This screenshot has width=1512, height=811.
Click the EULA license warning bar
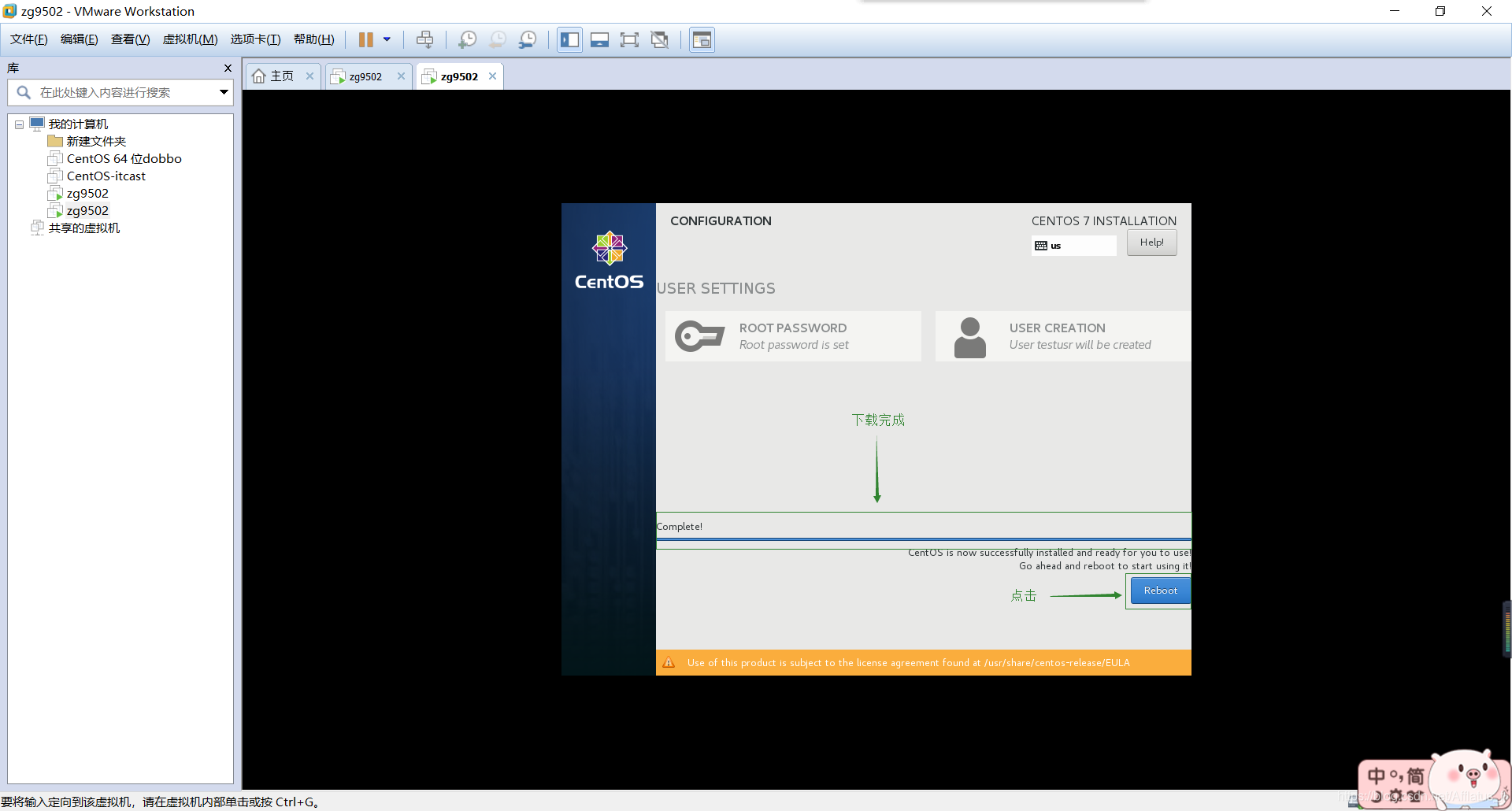tap(923, 662)
